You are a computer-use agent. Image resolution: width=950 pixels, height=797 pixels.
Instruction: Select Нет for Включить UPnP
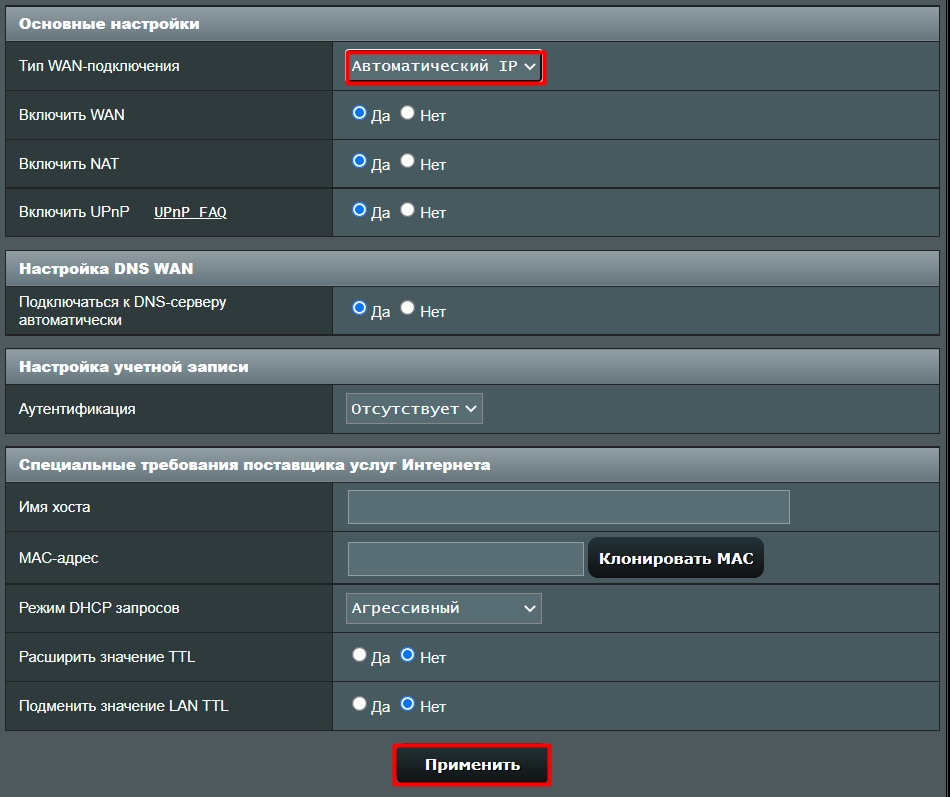[408, 210]
